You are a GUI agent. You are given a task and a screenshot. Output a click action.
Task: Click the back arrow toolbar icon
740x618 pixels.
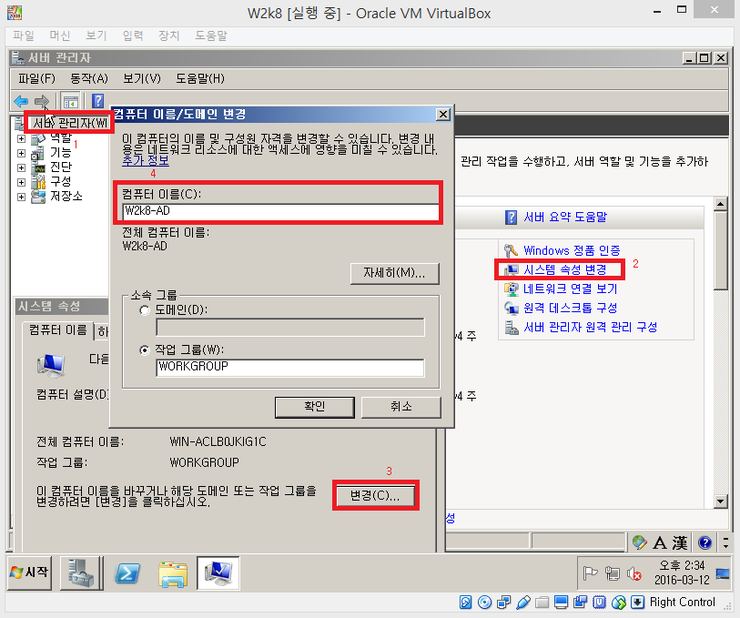click(x=21, y=101)
